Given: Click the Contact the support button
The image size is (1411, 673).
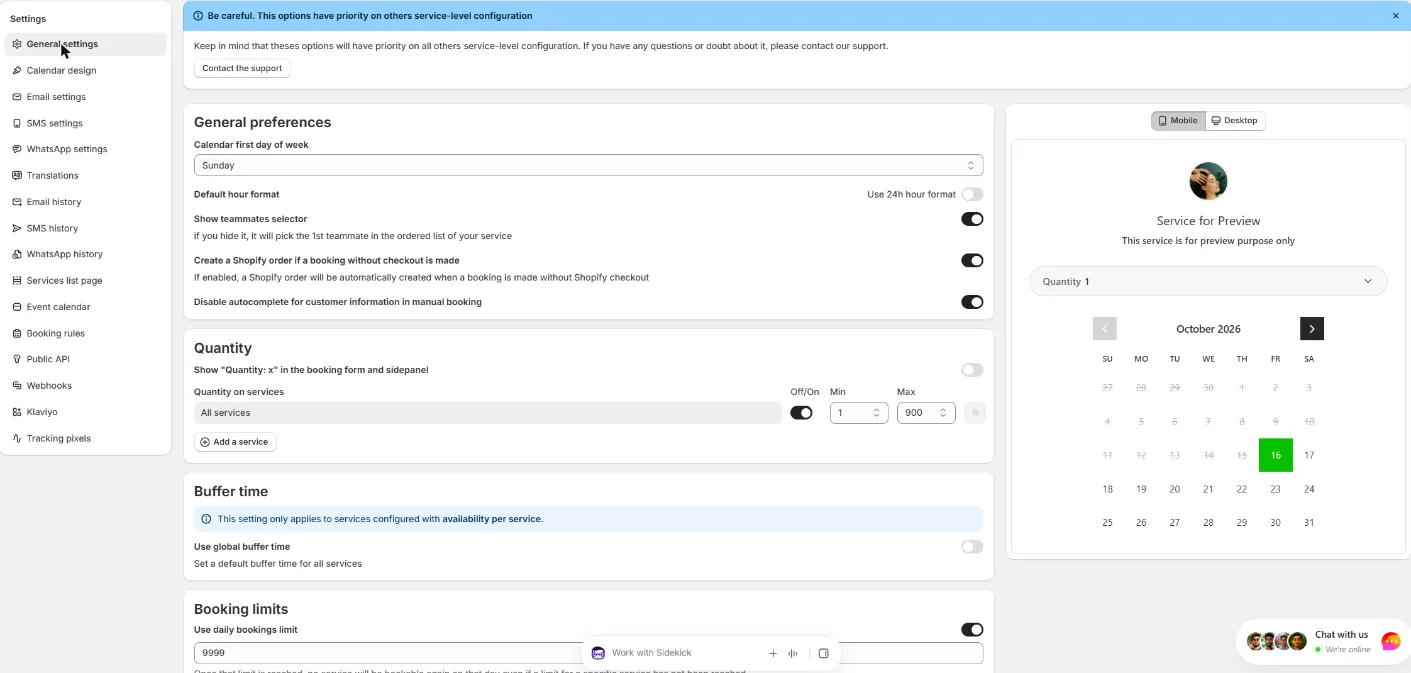Looking at the screenshot, I should [x=242, y=68].
